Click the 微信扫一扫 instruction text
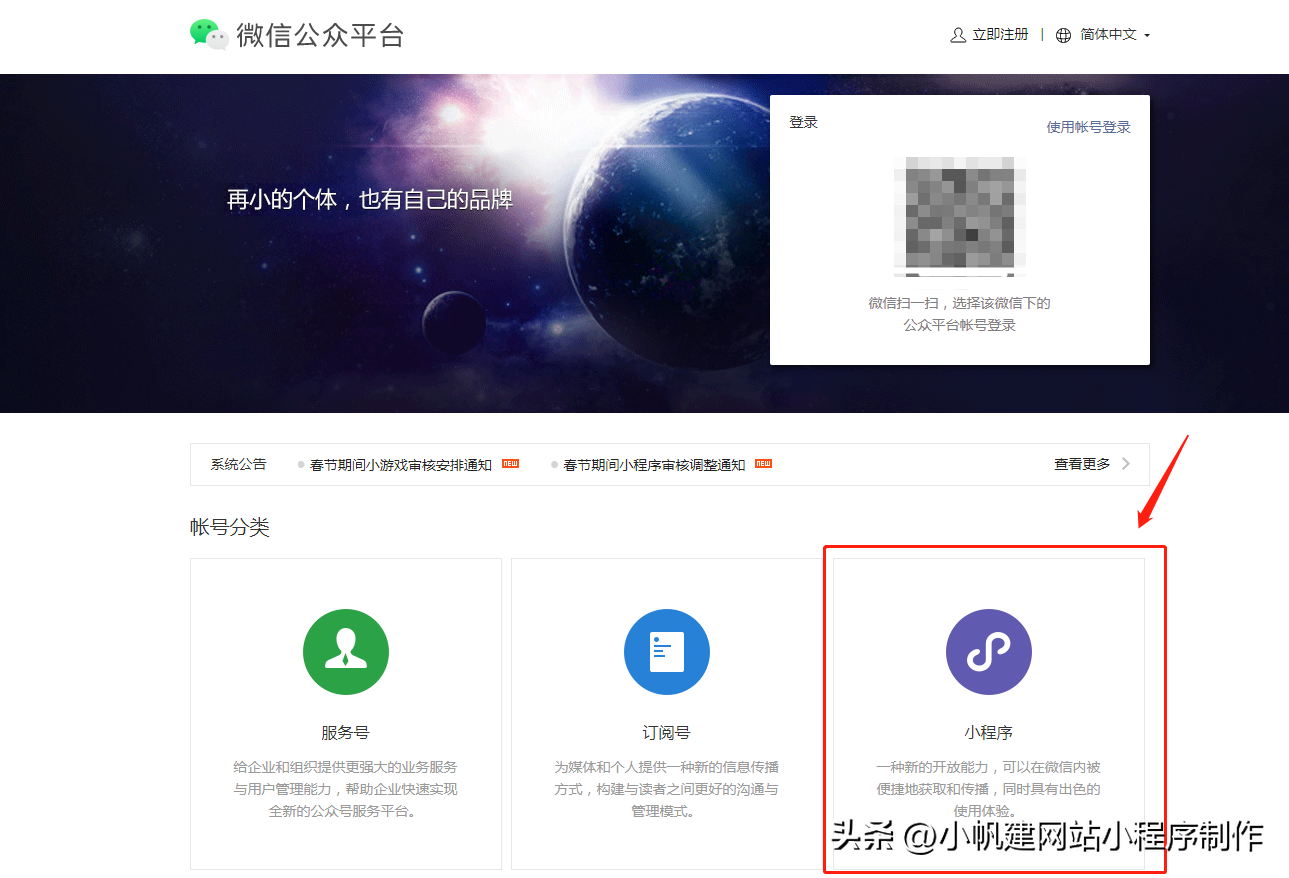Screen dimensions: 1289x878 960,314
